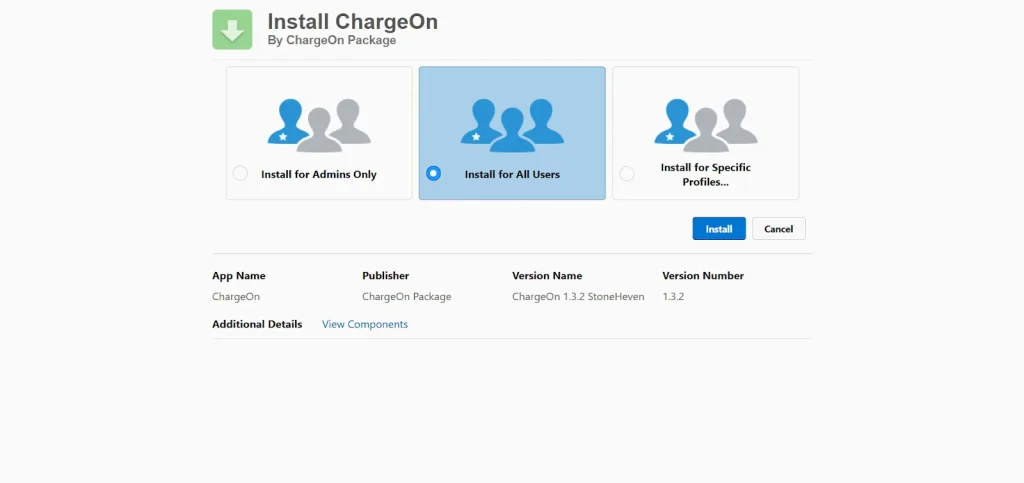
Task: Click the 'Additional Details' label
Action: click(x=257, y=324)
